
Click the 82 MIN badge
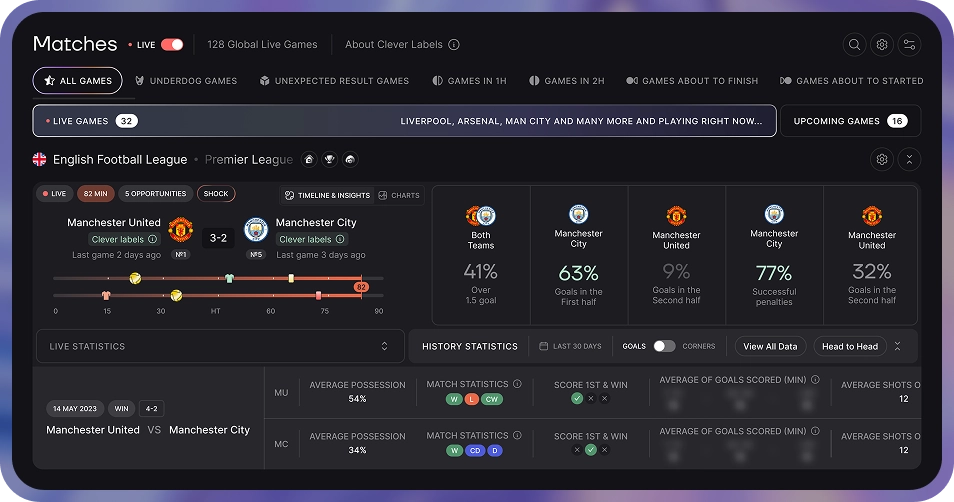[x=96, y=193]
